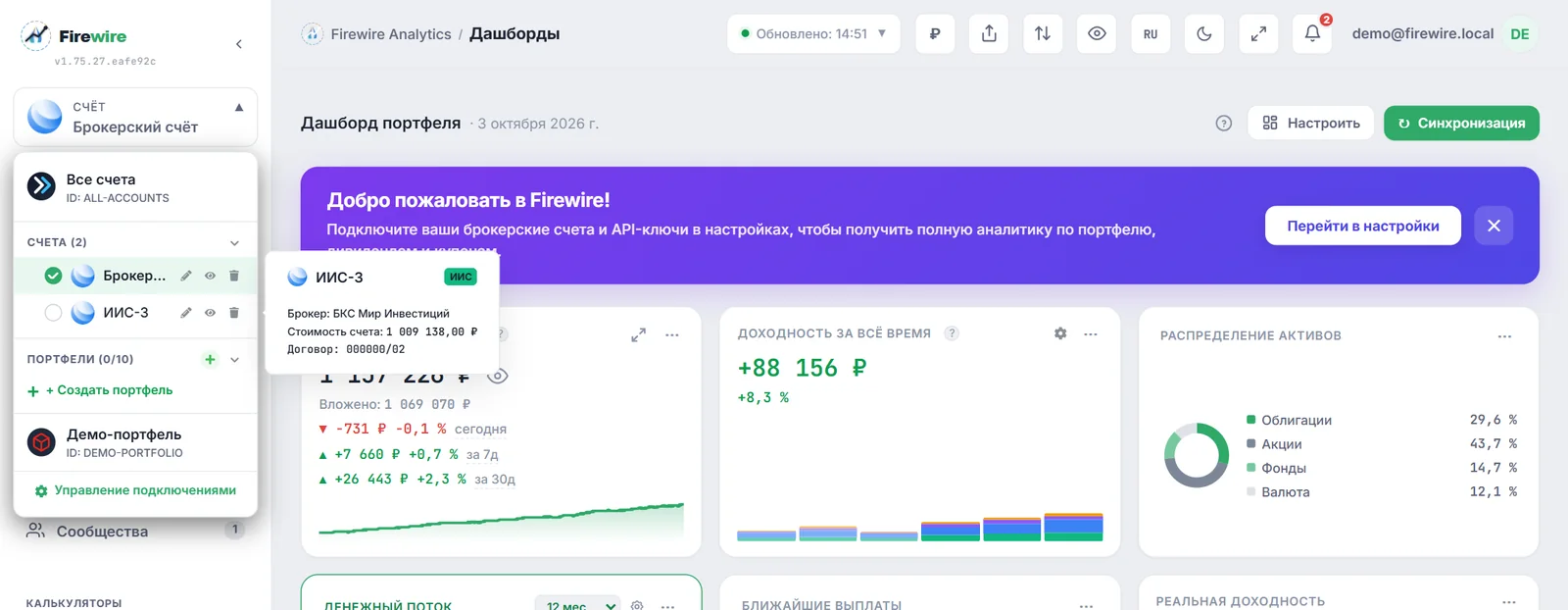The height and width of the screenshot is (610, 1568).
Task: Select 'Все счета' entry
Action: 135,187
